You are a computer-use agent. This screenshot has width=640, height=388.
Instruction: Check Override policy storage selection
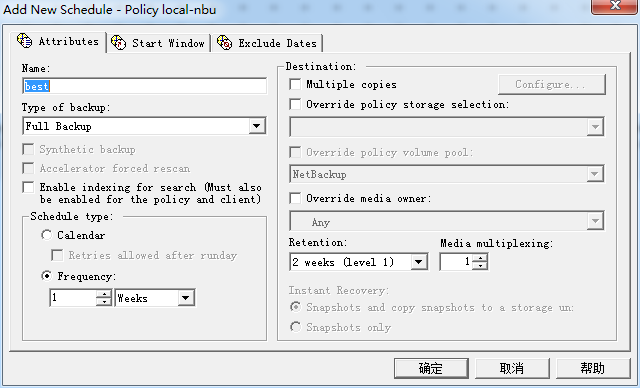point(295,104)
